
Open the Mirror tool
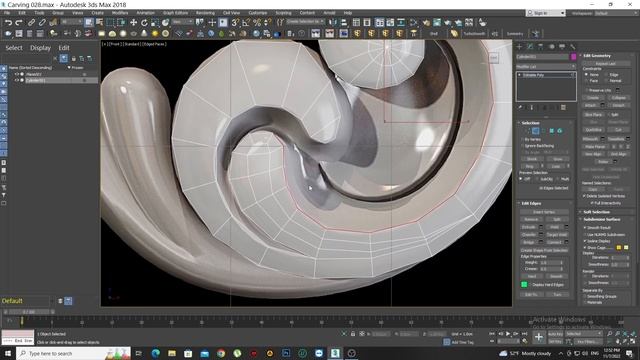coord(333,22)
